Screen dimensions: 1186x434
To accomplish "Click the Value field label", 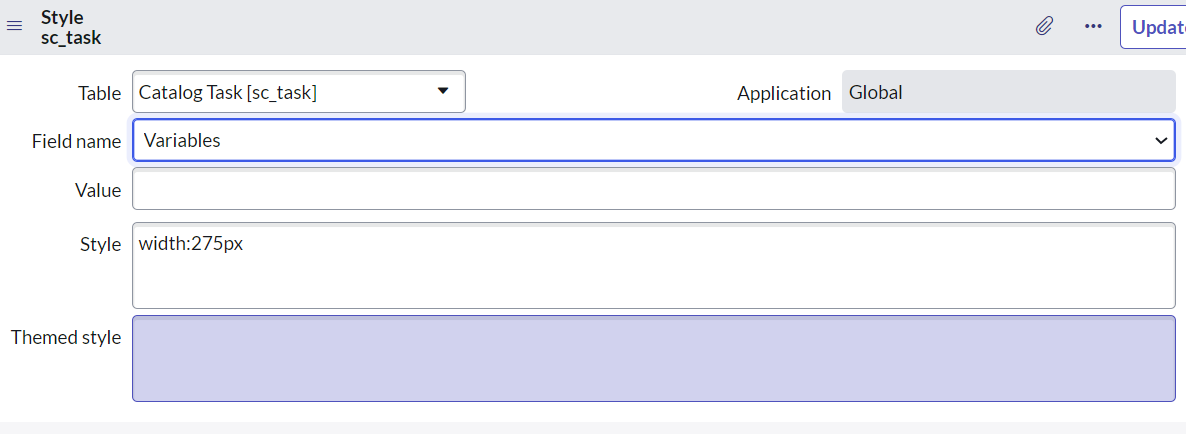I will (x=98, y=191).
